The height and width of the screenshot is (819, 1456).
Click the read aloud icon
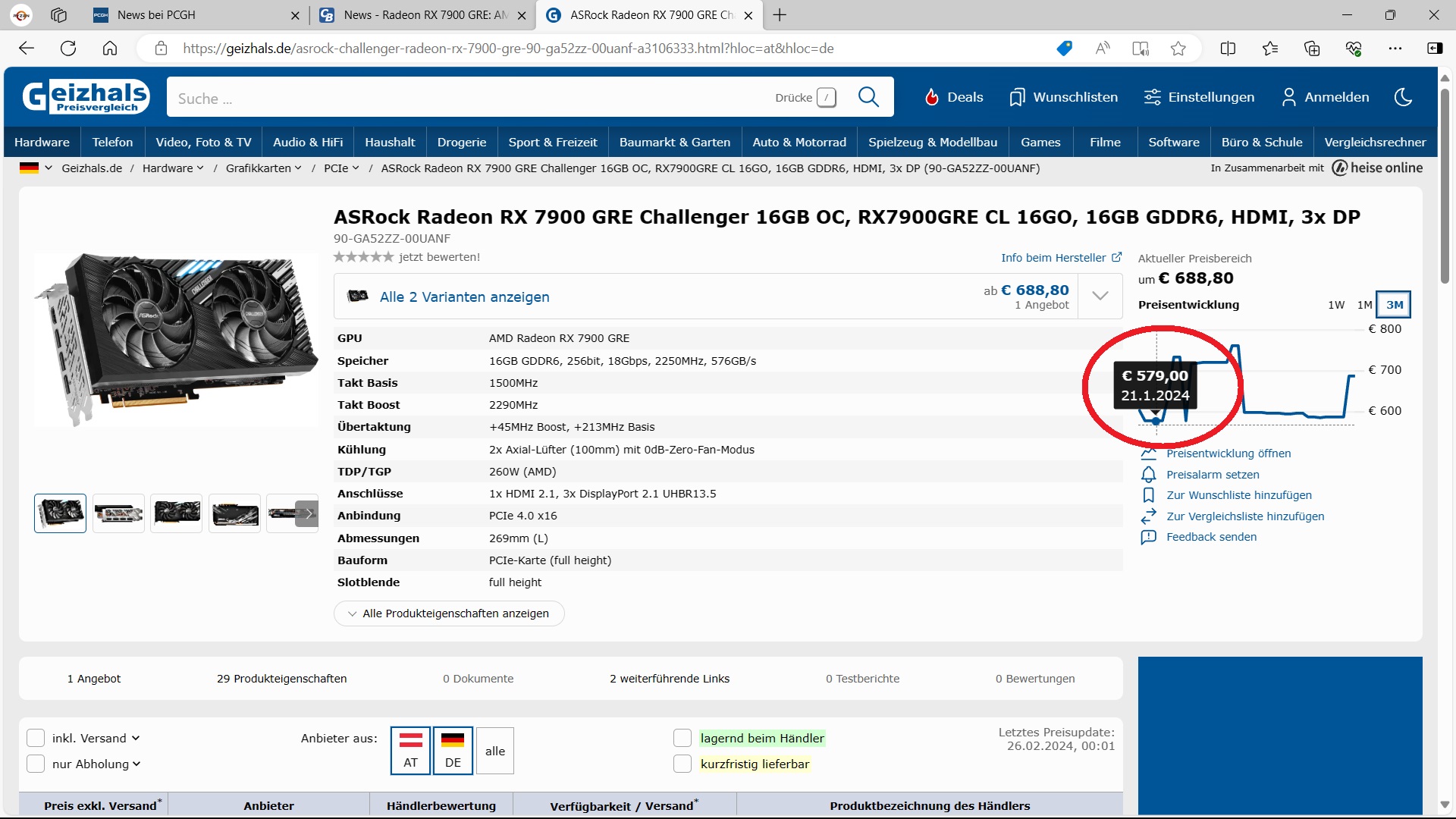pos(1103,49)
